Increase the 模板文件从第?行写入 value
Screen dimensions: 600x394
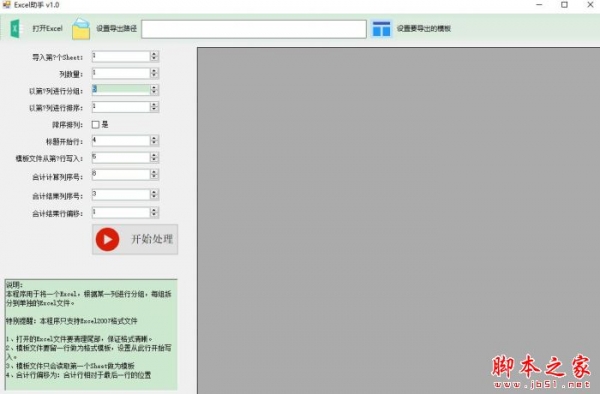pyautogui.click(x=154, y=155)
